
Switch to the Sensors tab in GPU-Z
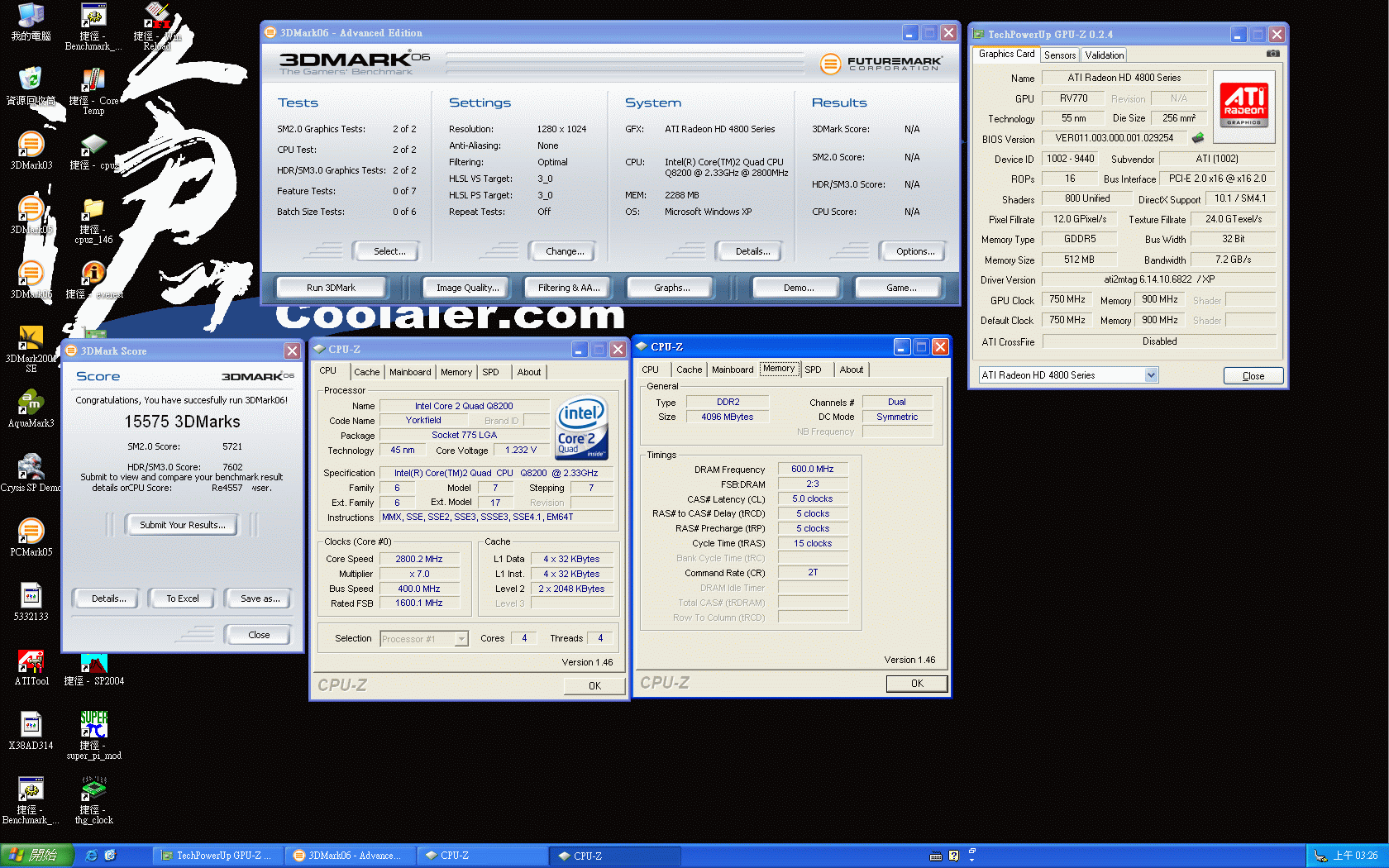pyautogui.click(x=1060, y=55)
